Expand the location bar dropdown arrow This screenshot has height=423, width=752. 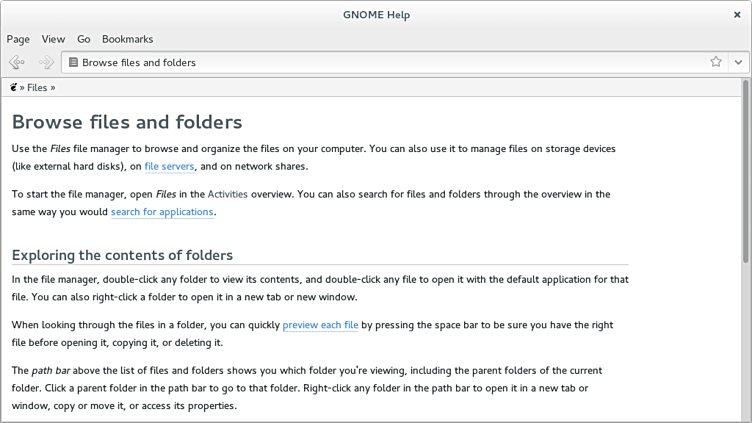738,62
